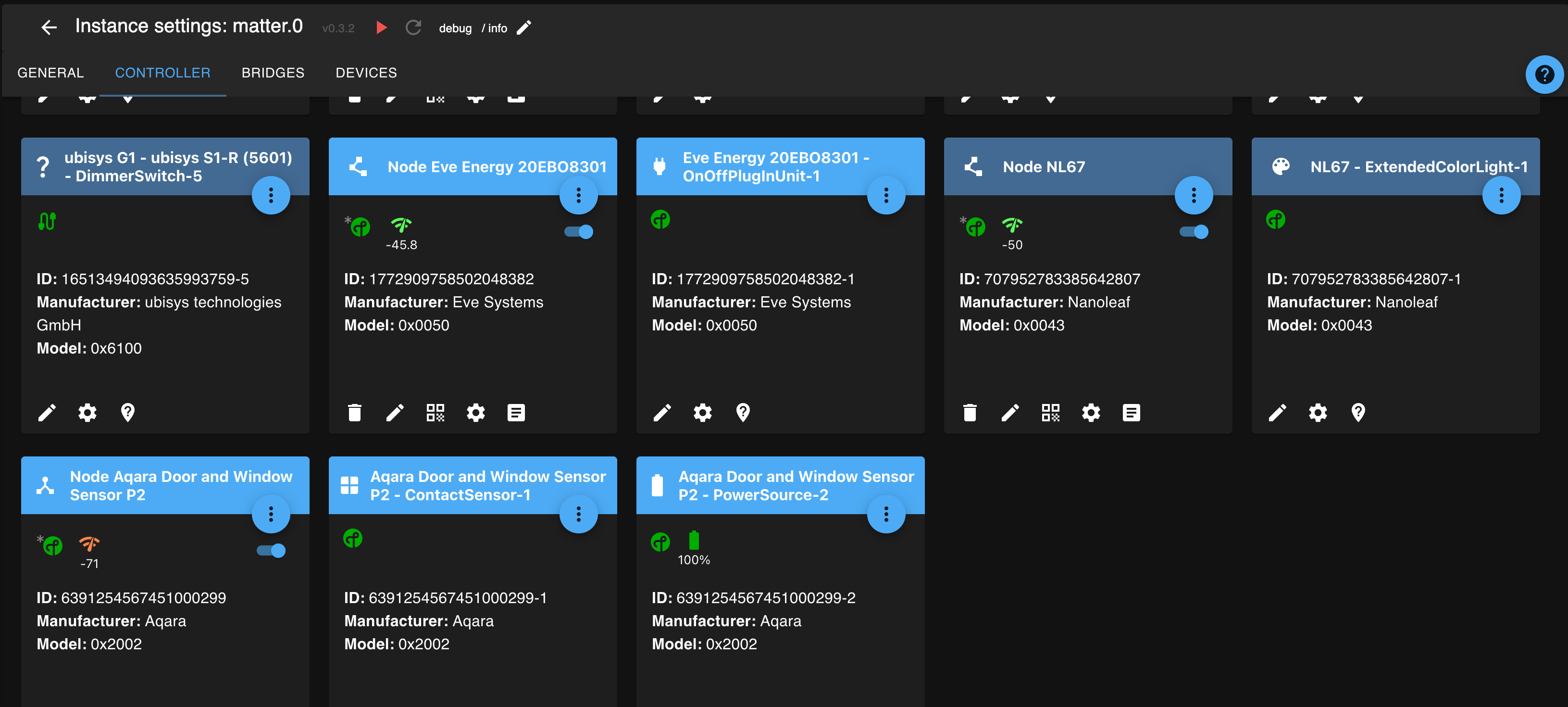Image resolution: width=1568 pixels, height=707 pixels.
Task: Go back with the arrow button
Action: click(49, 27)
